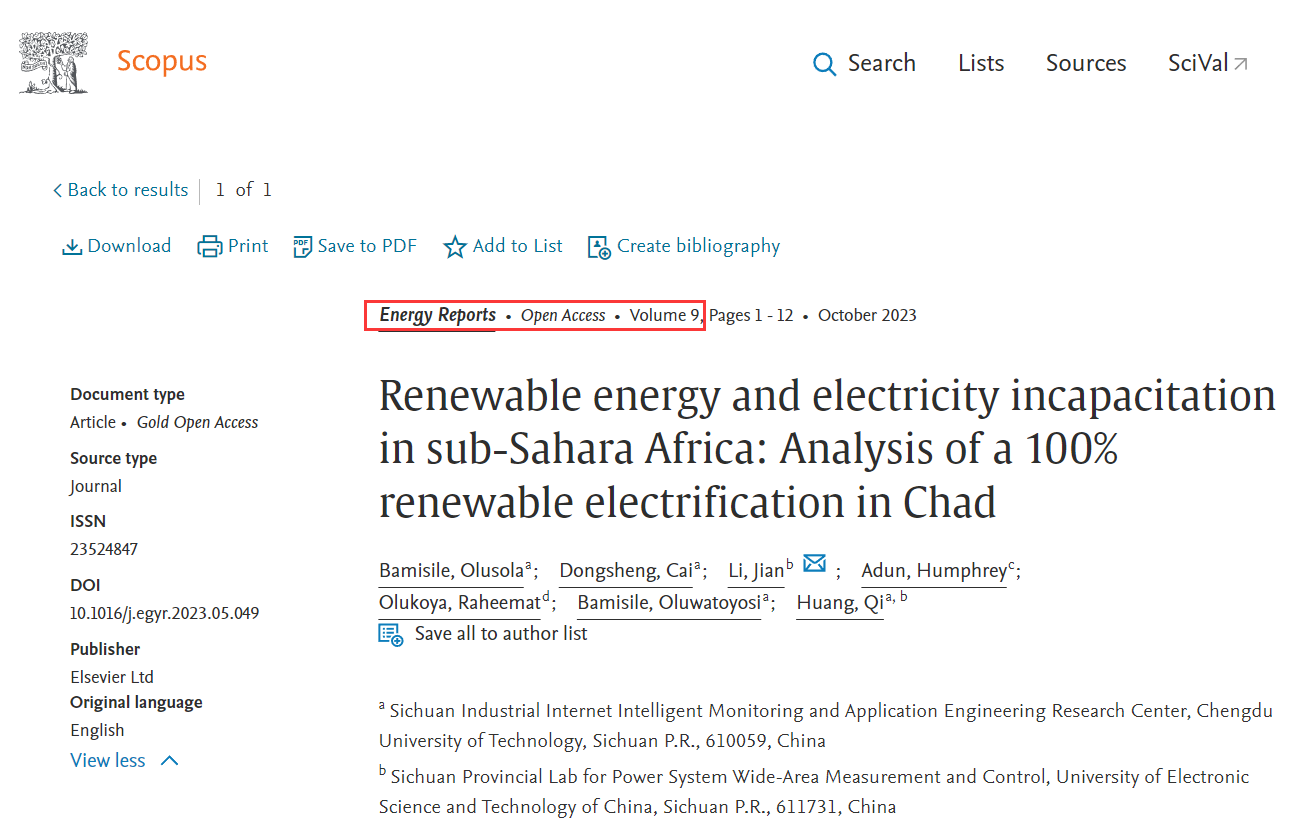1301x822 pixels.
Task: Open author Bamisile, Olusola profile
Action: (x=452, y=571)
